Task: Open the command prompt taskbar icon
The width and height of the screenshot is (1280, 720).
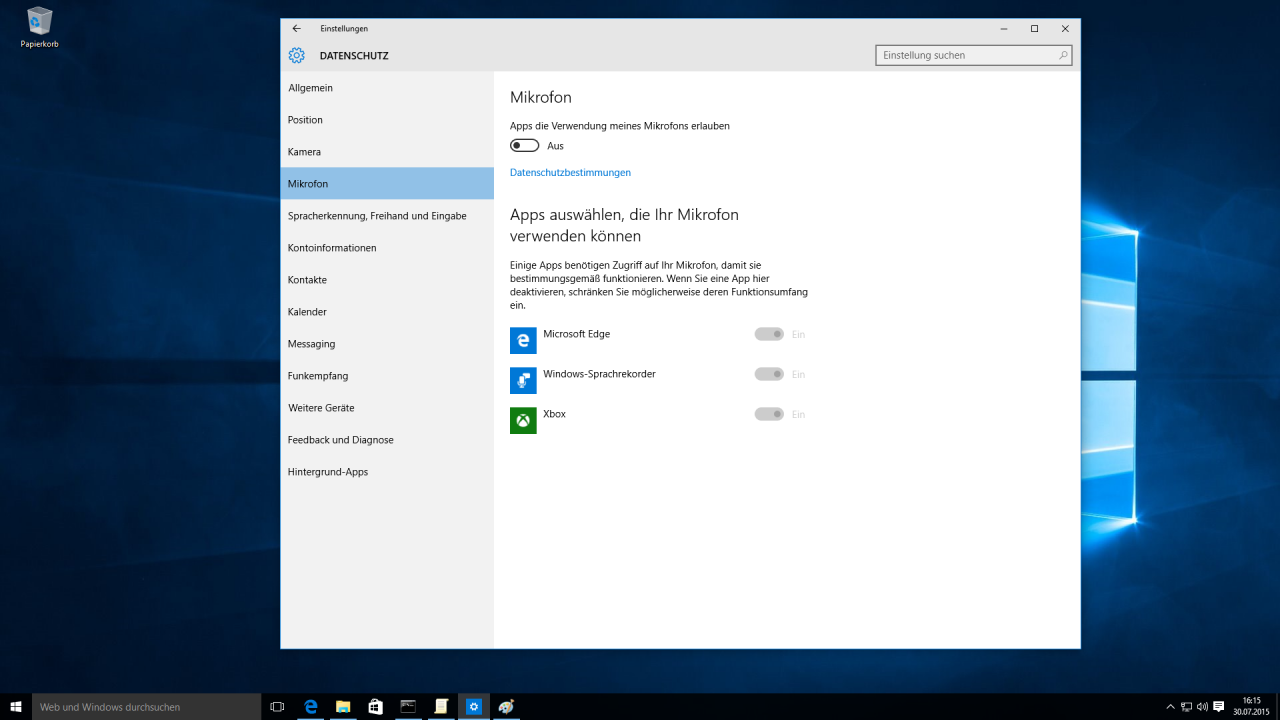Action: click(x=408, y=707)
